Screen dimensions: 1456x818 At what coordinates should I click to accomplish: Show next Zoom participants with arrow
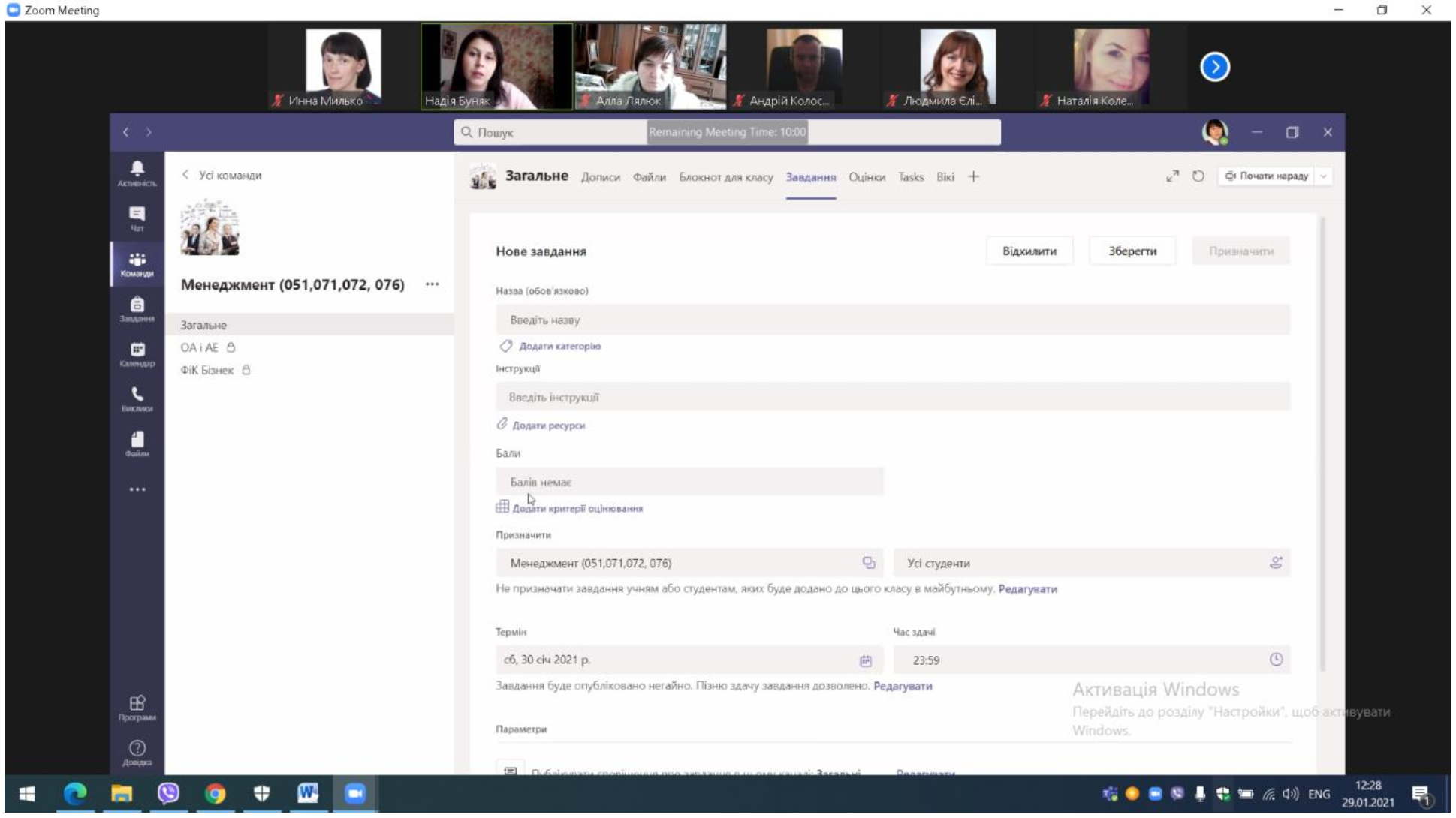[1214, 67]
